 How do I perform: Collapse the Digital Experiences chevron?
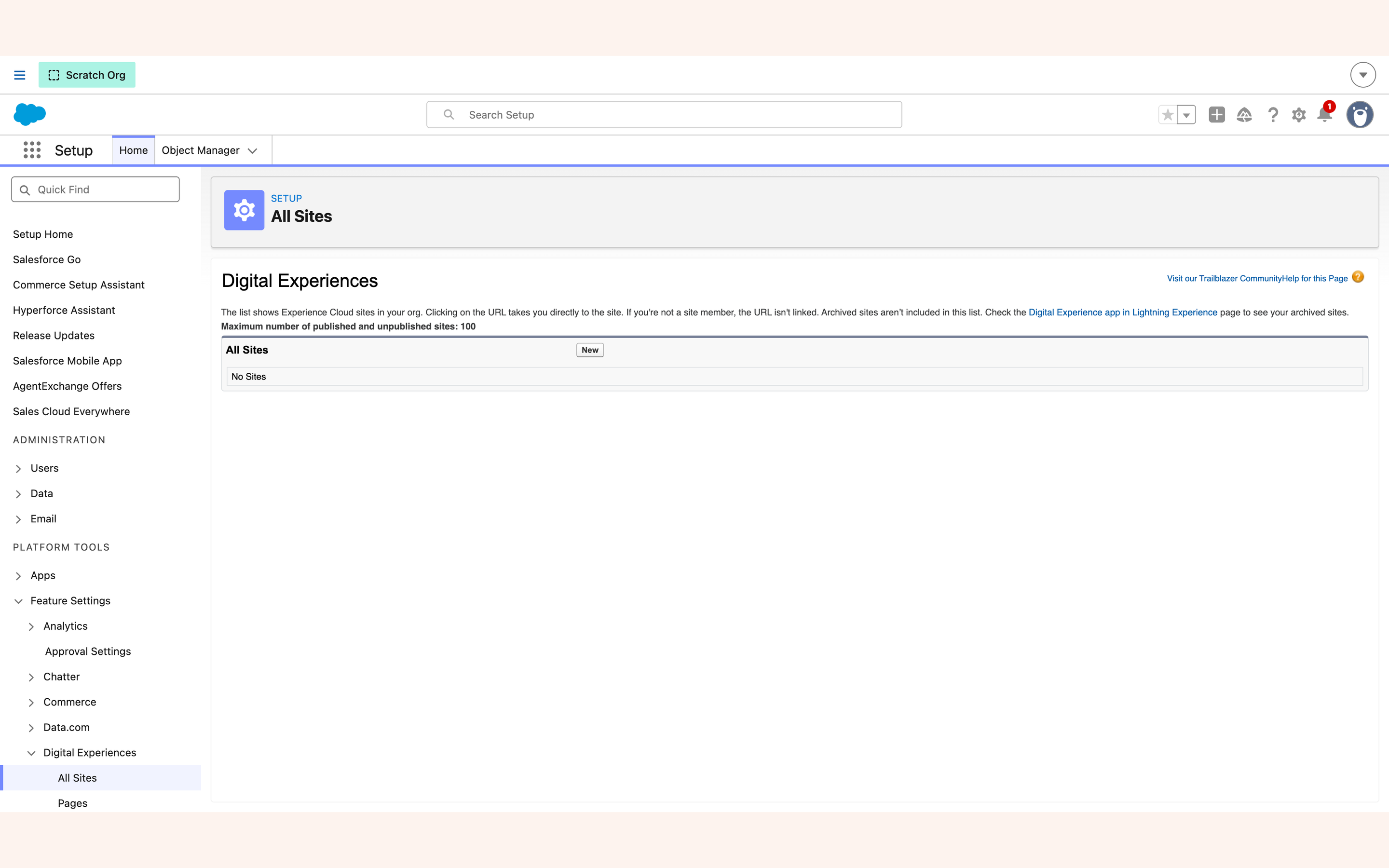point(31,753)
